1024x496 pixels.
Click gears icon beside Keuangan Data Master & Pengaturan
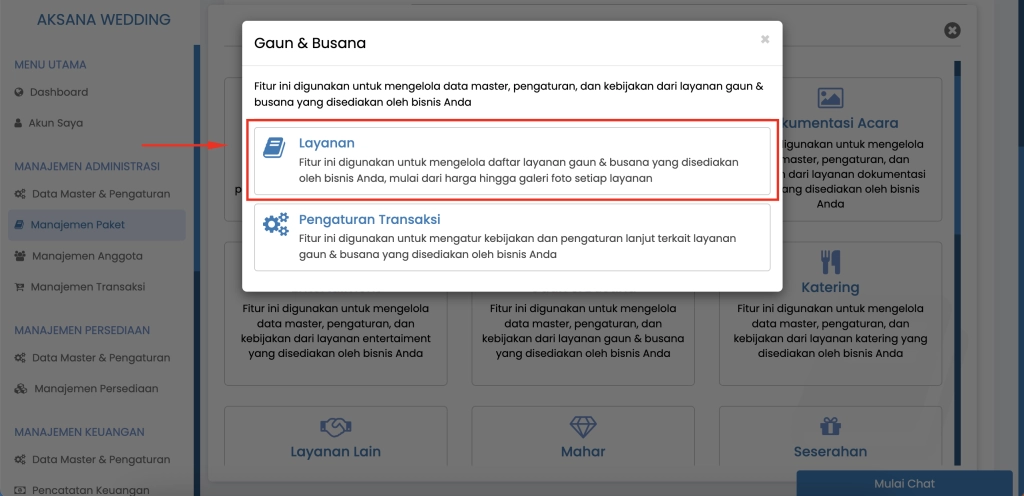pyautogui.click(x=20, y=459)
